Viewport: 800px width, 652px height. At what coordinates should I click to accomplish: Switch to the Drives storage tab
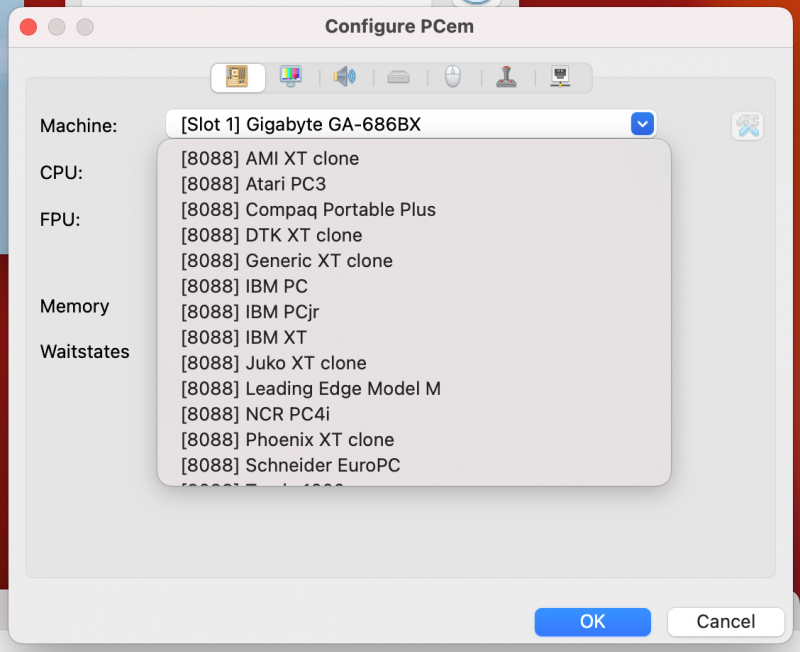399,78
